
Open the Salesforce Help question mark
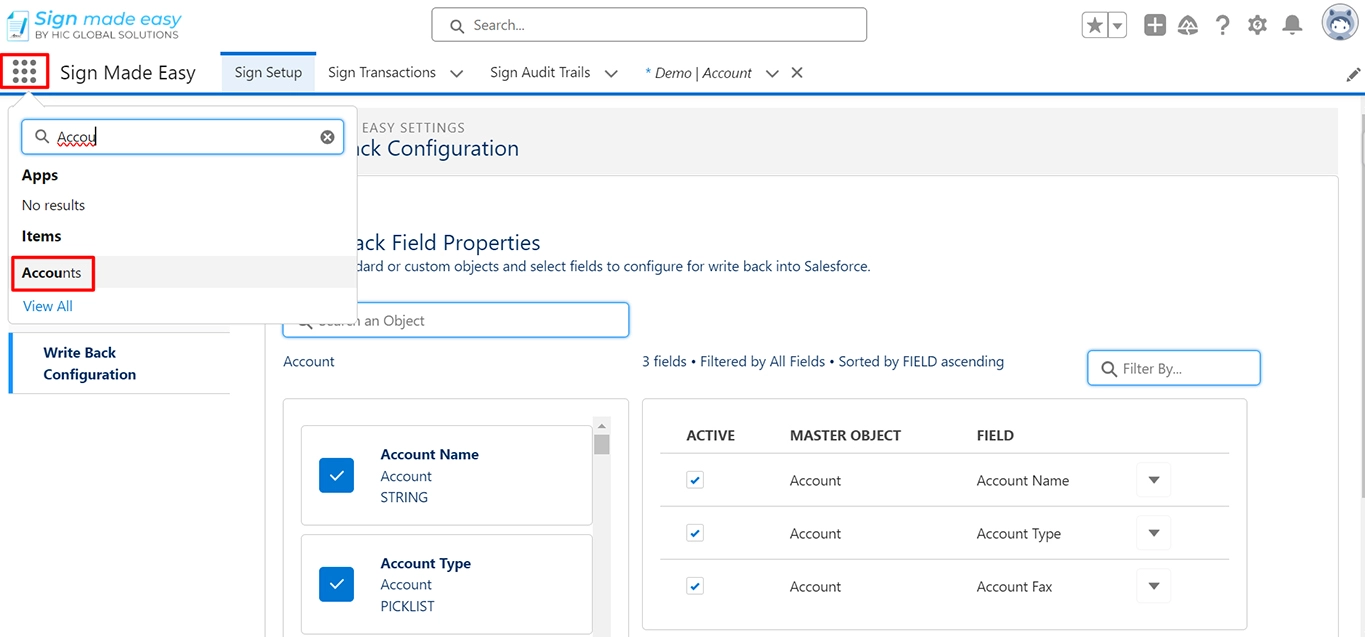click(x=1222, y=26)
